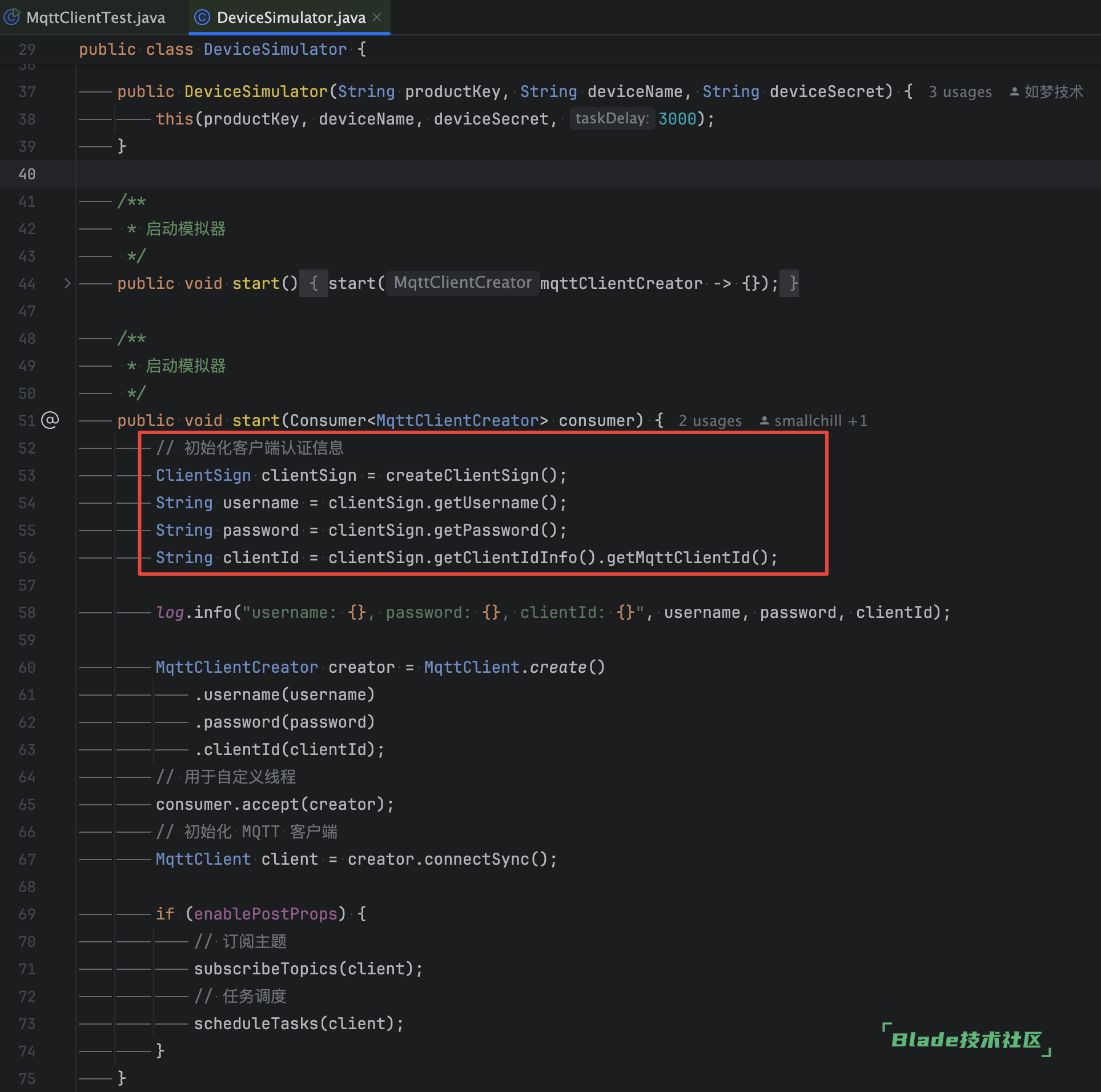
Task: Click the comment '// 任务调度'
Action: point(240,996)
